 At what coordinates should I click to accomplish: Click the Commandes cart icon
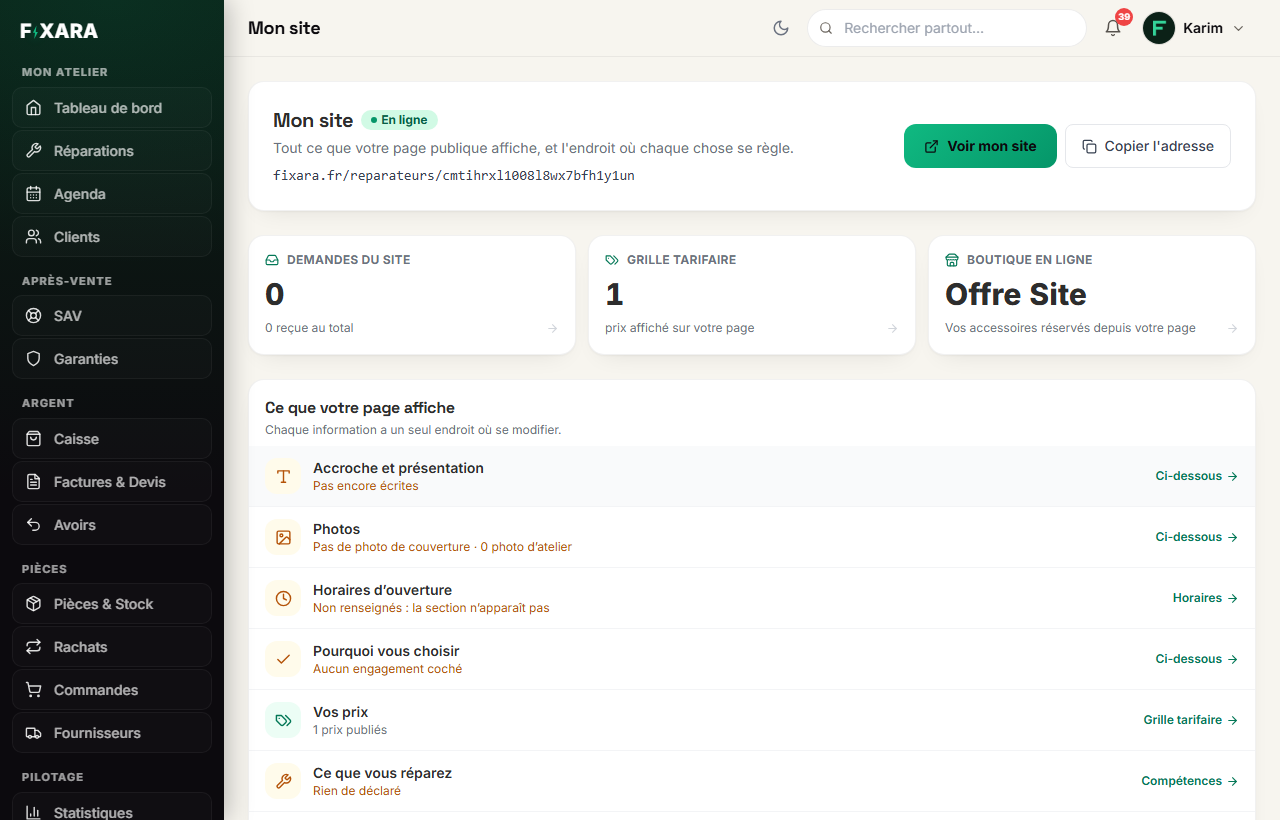(x=34, y=690)
